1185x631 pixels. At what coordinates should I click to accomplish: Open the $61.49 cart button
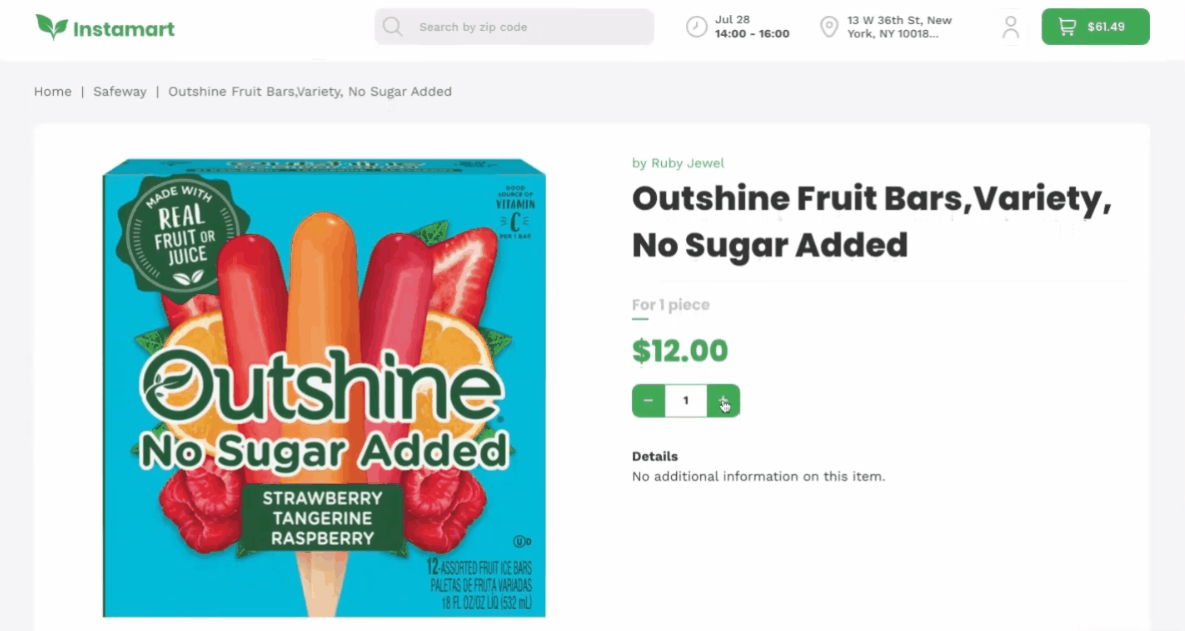coord(1095,26)
